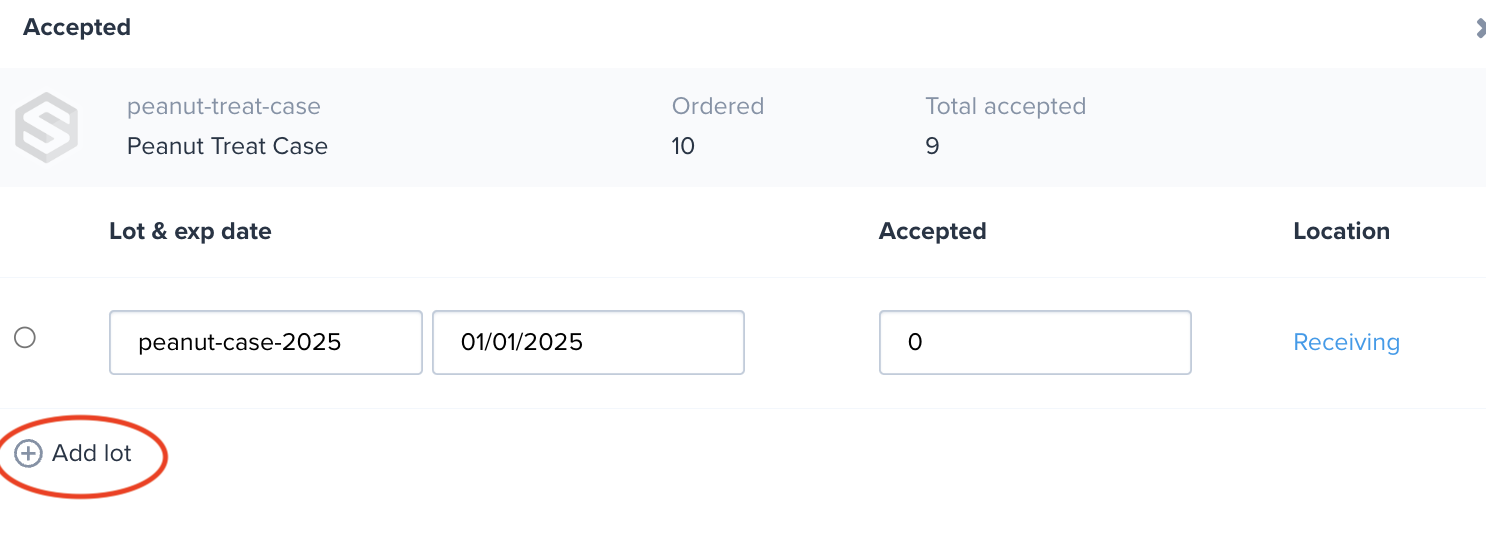Focus the 01/01/2025 expiration date field
The height and width of the screenshot is (542, 1486).
click(588, 342)
